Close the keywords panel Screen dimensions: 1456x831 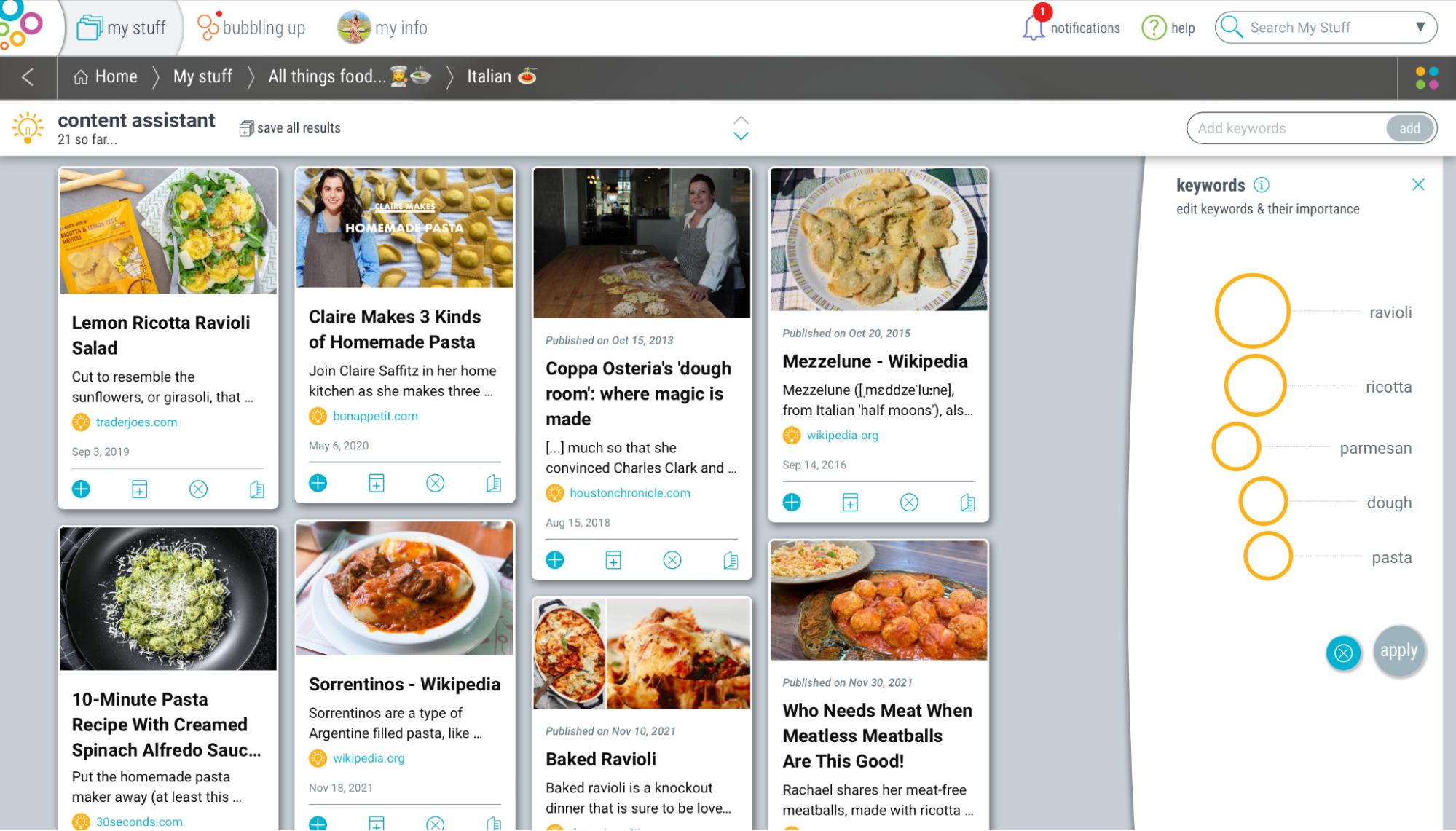[x=1418, y=185]
